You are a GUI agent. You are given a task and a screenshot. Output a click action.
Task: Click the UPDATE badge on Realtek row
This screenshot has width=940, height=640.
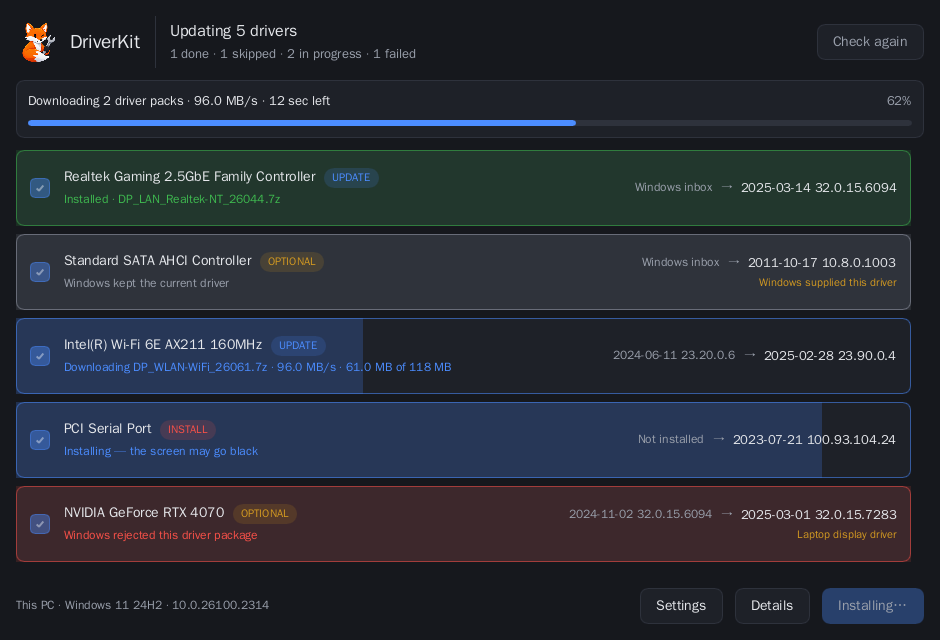coord(351,178)
